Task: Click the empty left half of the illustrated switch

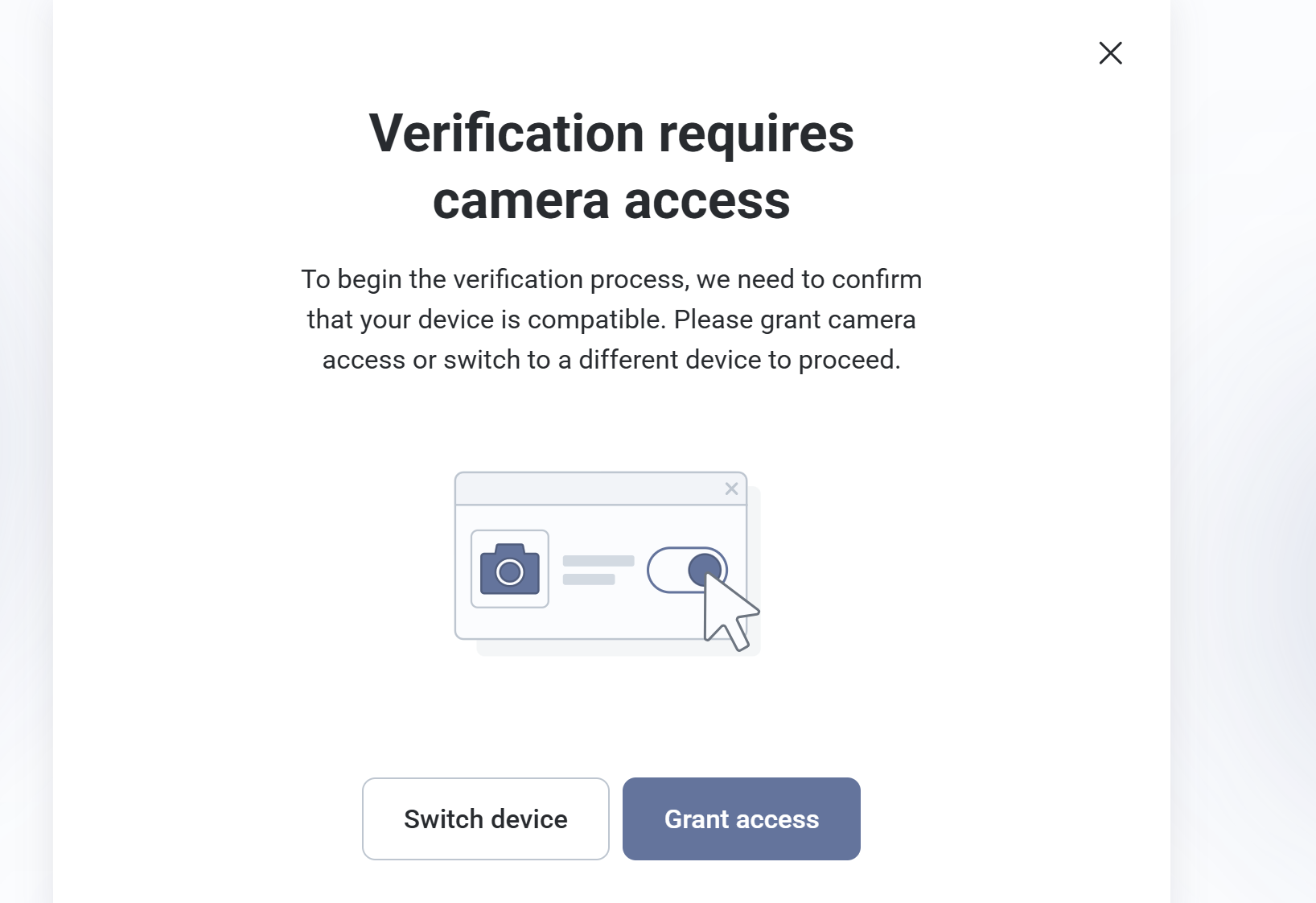Action: [x=666, y=570]
